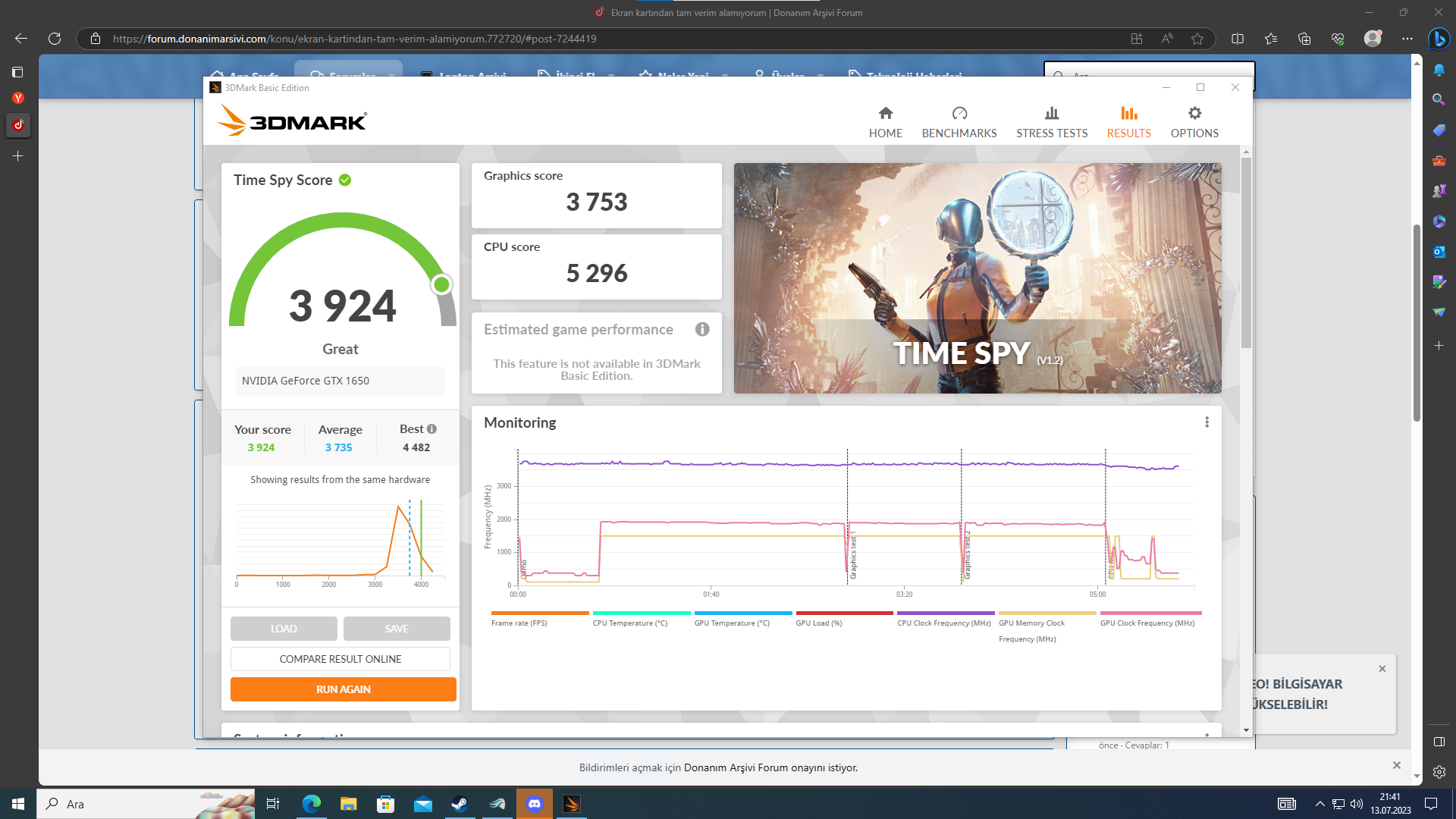Click the 3DMark window vertical scrollbar
Viewport: 1456px width, 819px height.
(1246, 254)
